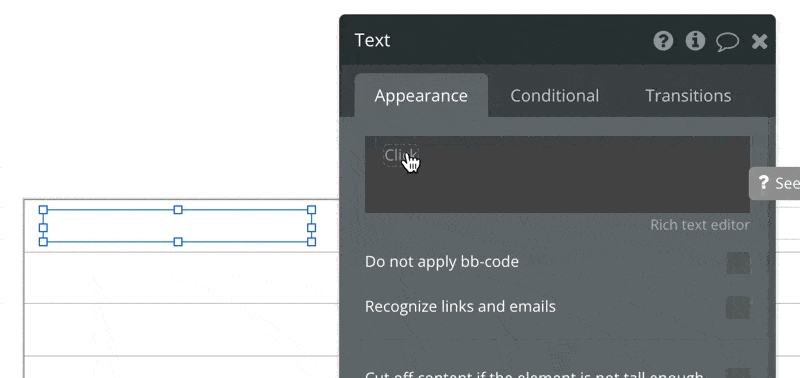Click the question mark See reference button
Image resolution: width=800 pixels, height=378 pixels.
coord(775,183)
